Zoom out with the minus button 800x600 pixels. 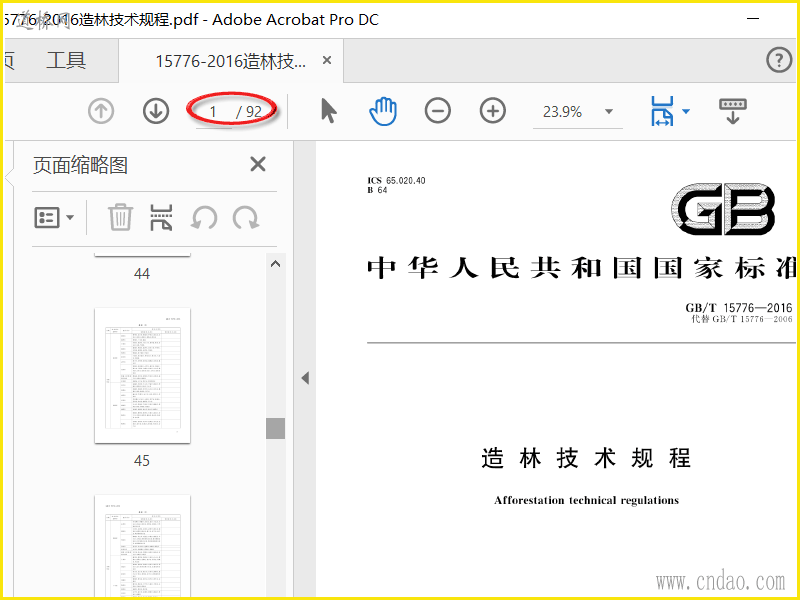pyautogui.click(x=438, y=111)
